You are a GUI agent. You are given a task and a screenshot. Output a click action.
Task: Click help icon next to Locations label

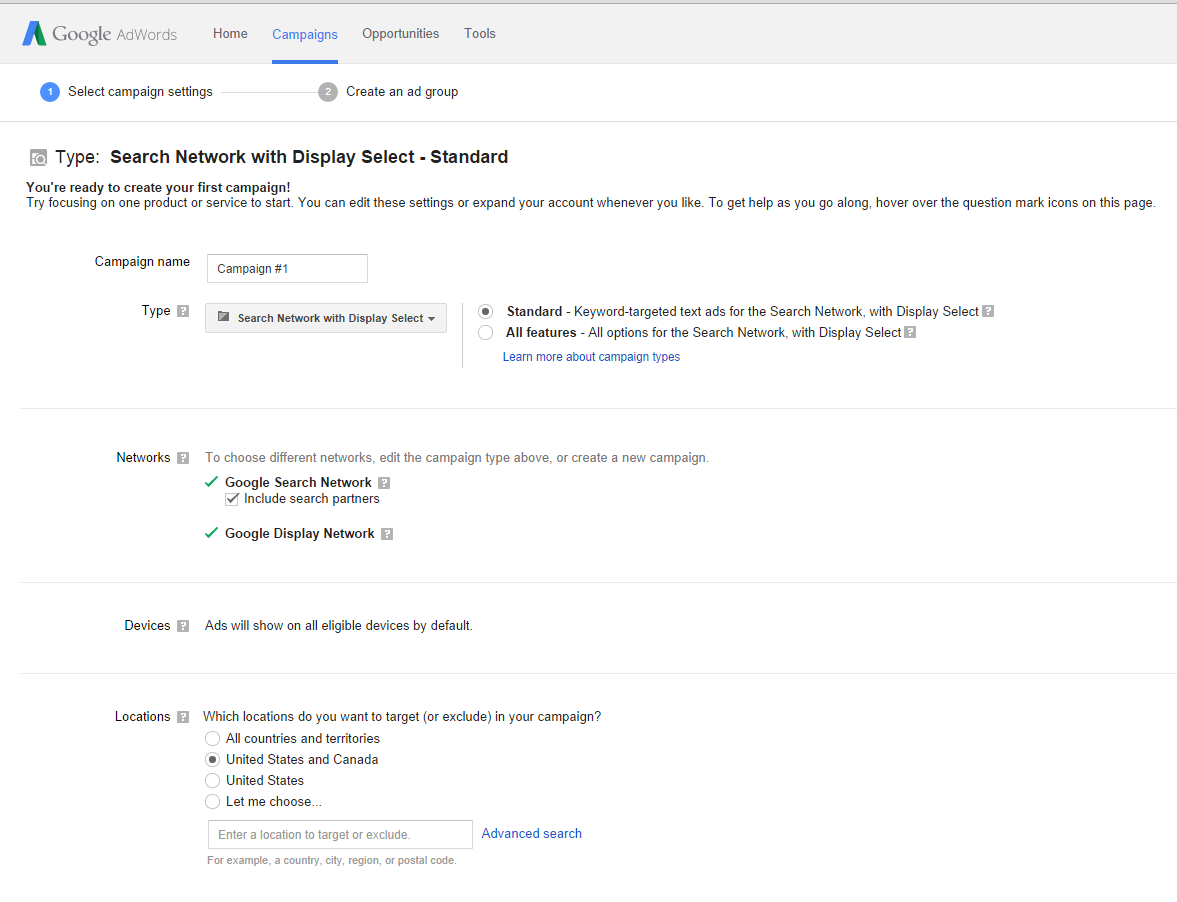point(183,717)
